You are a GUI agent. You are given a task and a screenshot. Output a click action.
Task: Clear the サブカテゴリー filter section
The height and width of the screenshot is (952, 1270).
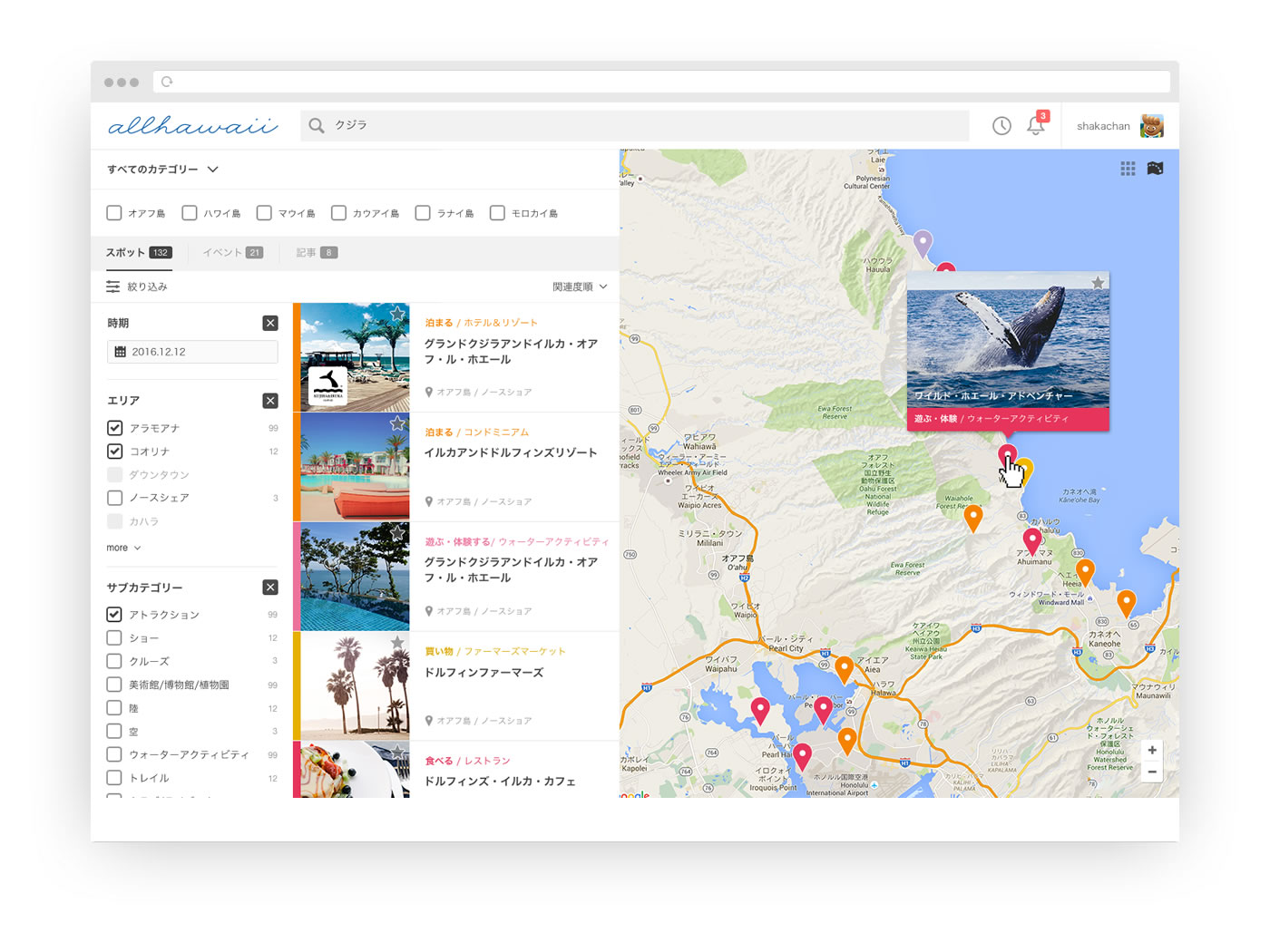(270, 588)
